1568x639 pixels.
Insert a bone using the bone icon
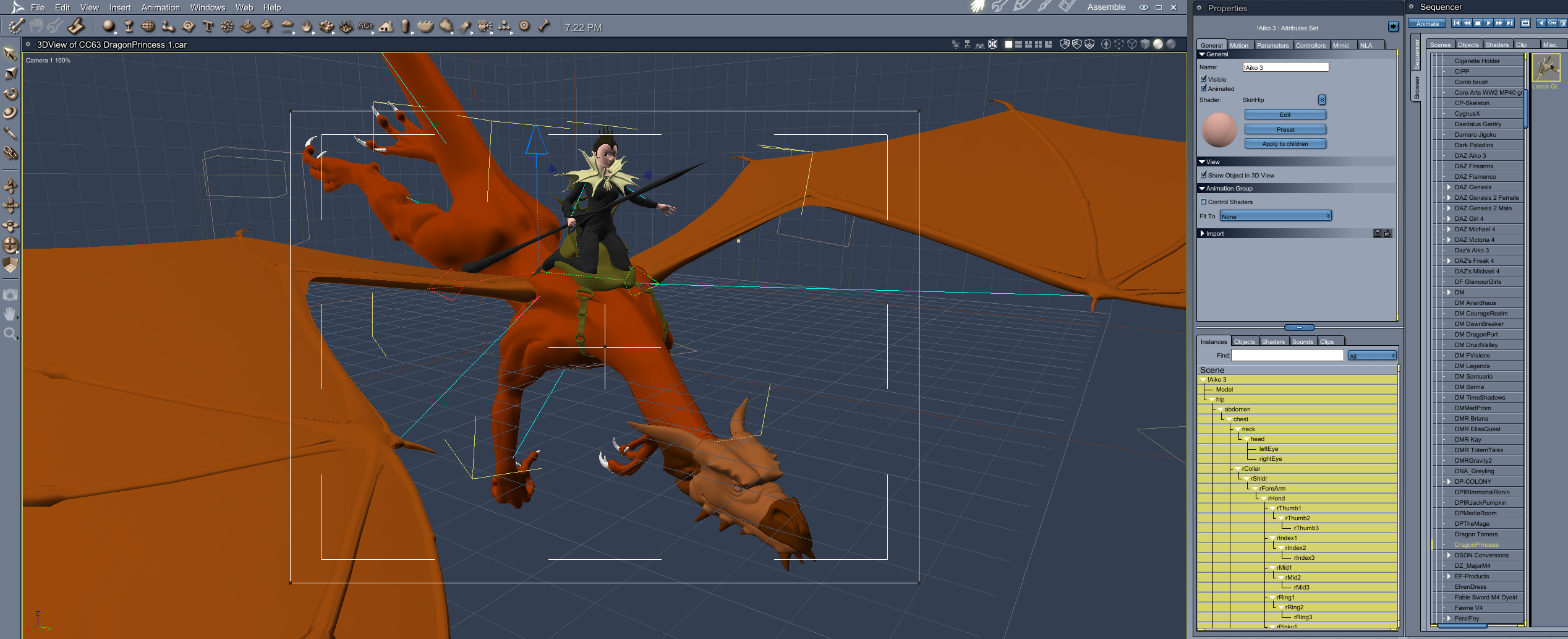coord(544,26)
